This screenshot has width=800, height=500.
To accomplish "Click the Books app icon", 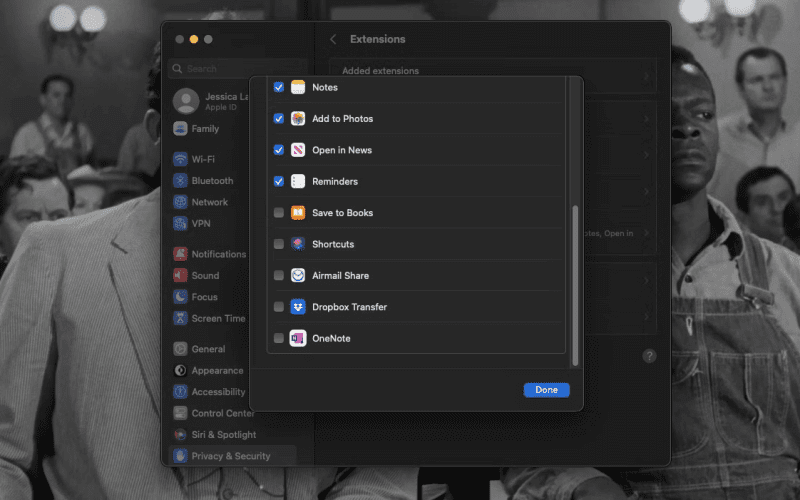I will (298, 213).
